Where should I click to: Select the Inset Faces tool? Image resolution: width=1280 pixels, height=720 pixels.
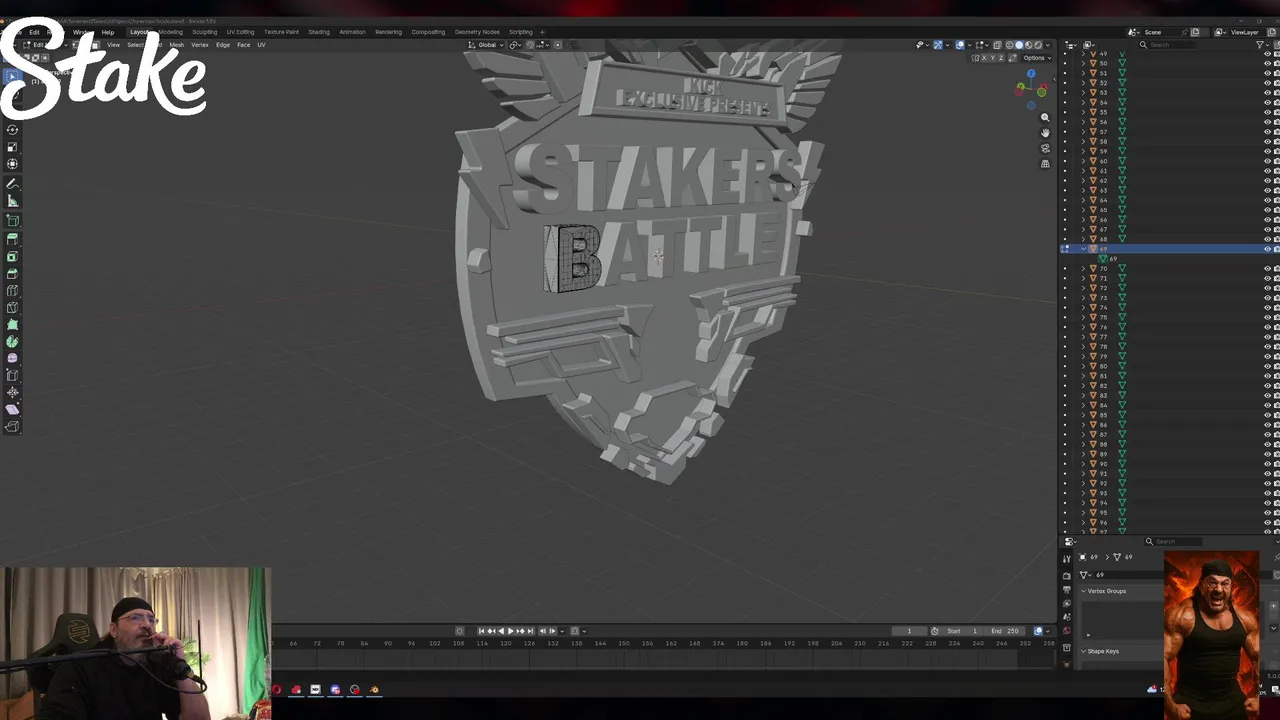click(x=12, y=257)
